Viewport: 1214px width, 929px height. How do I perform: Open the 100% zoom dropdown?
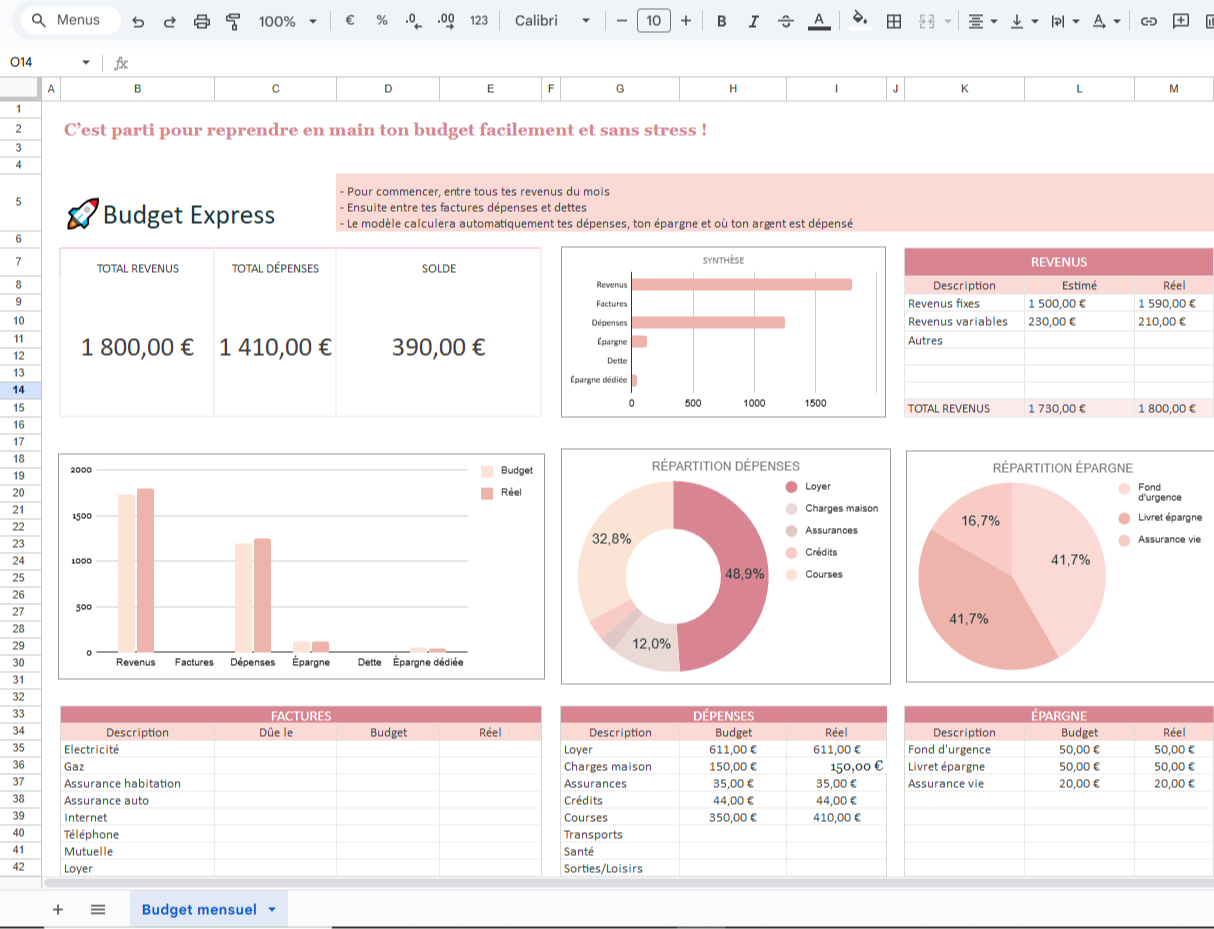coord(288,21)
